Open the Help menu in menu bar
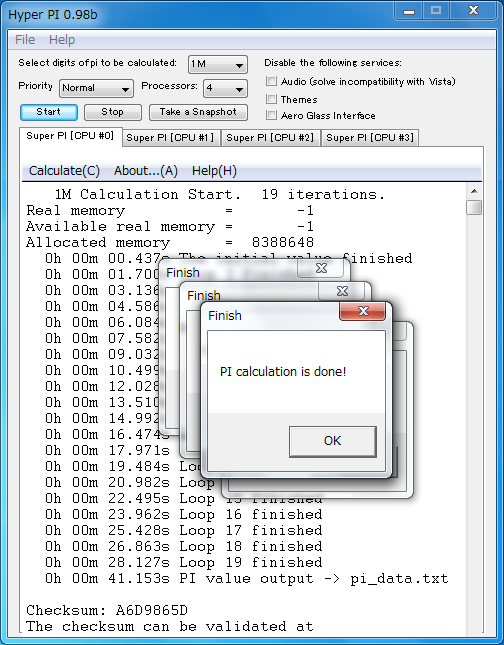Viewport: 504px width, 645px height. tap(62, 40)
